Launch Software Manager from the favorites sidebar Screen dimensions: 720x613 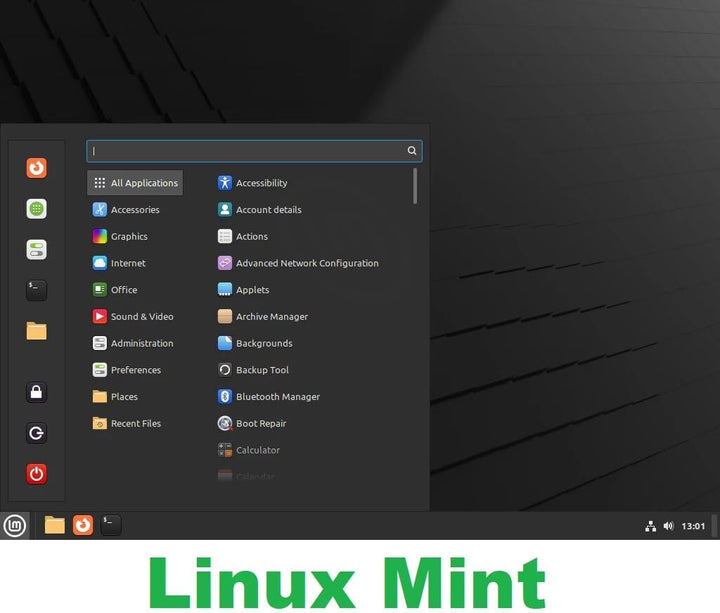[36, 209]
